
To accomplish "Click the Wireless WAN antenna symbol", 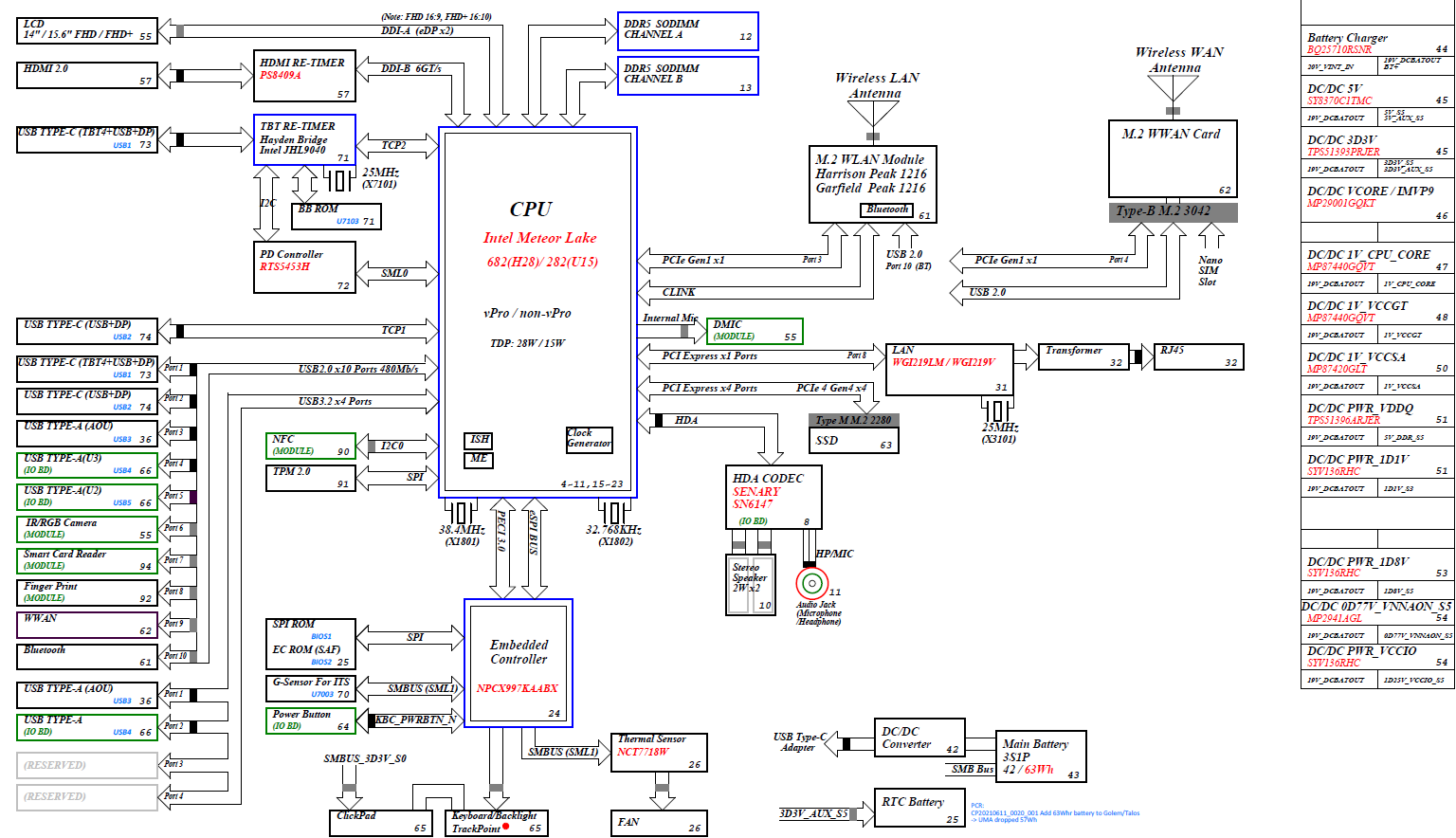I will (x=1173, y=88).
